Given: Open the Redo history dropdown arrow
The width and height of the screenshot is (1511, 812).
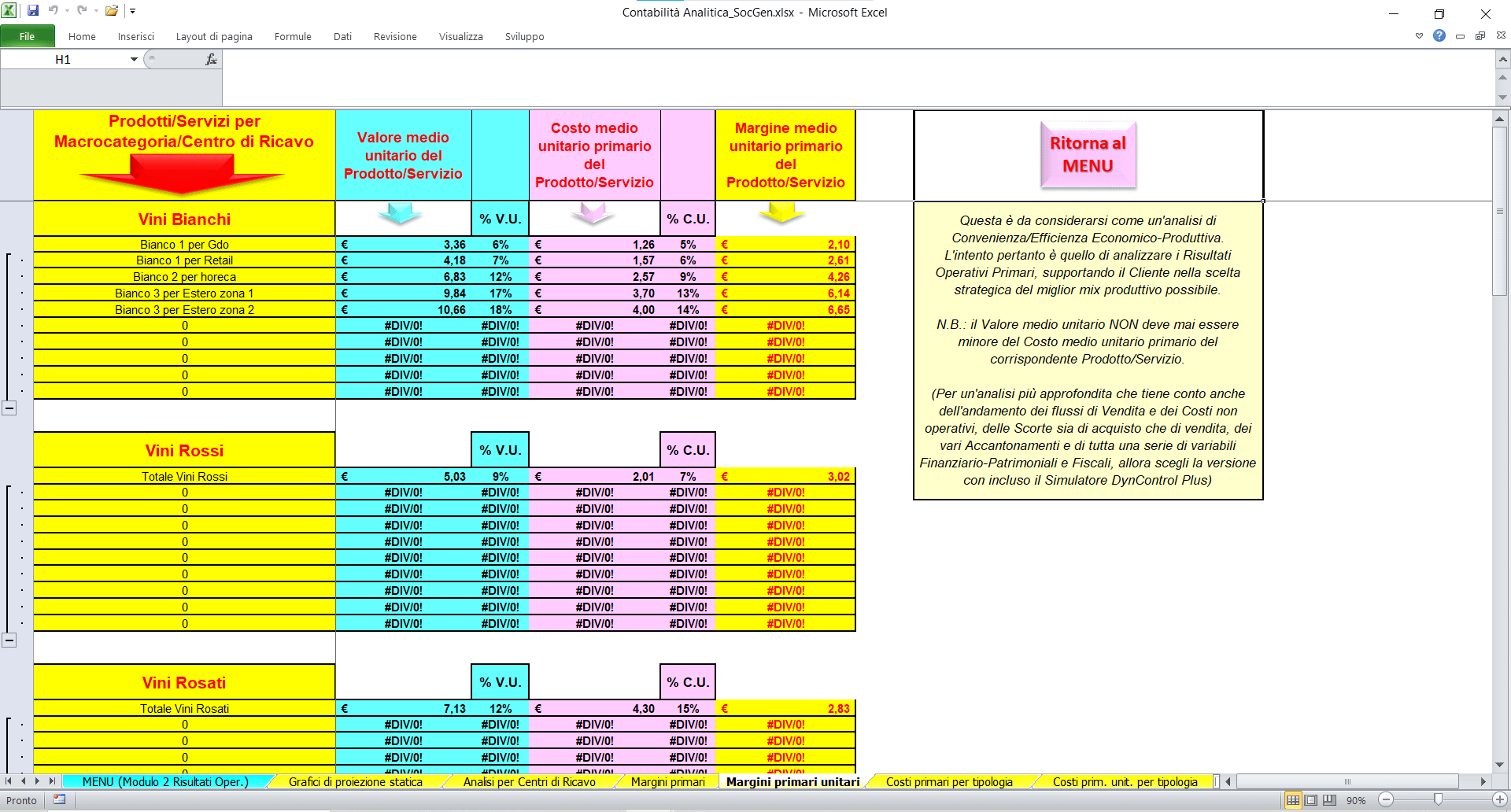Looking at the screenshot, I should click(95, 11).
